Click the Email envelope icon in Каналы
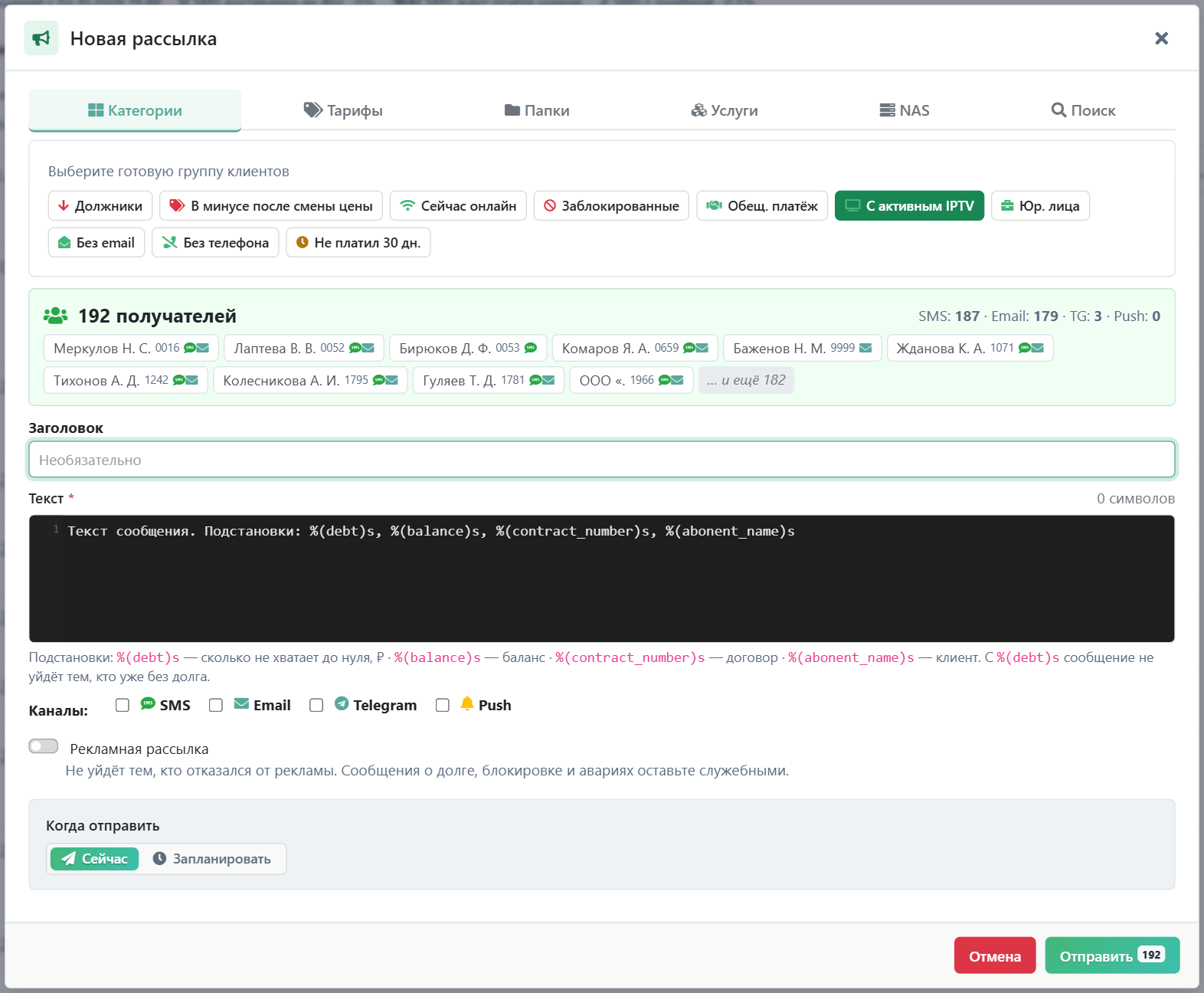Screen dimensions: 1204x993 241,703
